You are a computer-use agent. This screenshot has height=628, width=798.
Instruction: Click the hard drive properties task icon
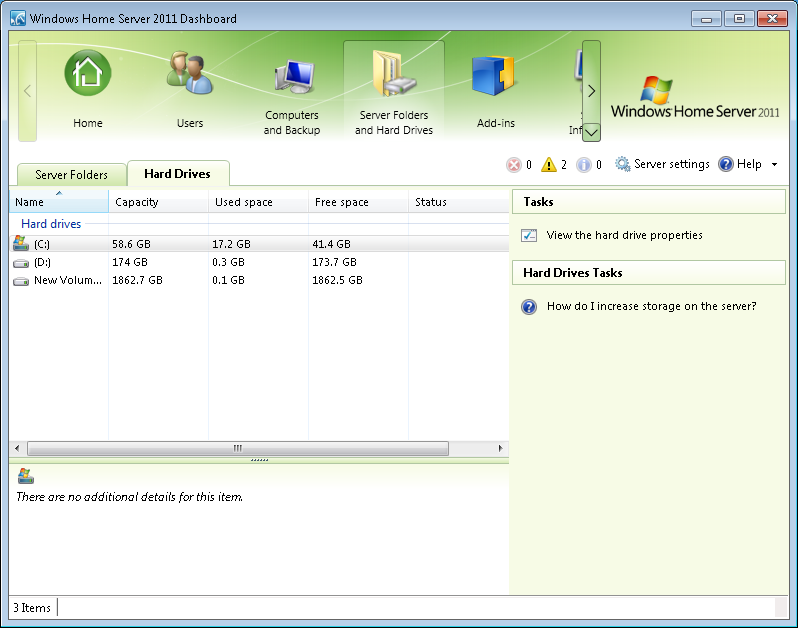[529, 235]
